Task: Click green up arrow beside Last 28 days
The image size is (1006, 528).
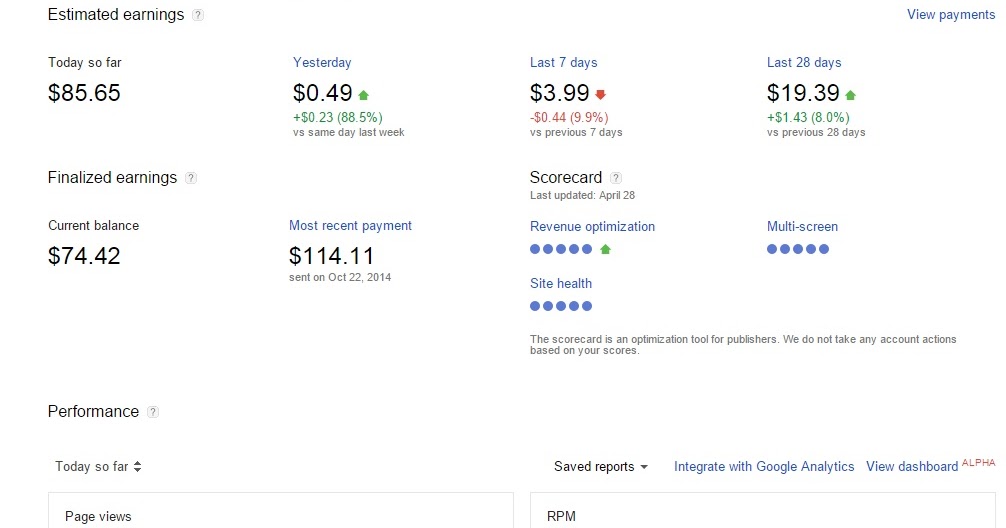Action: coord(850,95)
